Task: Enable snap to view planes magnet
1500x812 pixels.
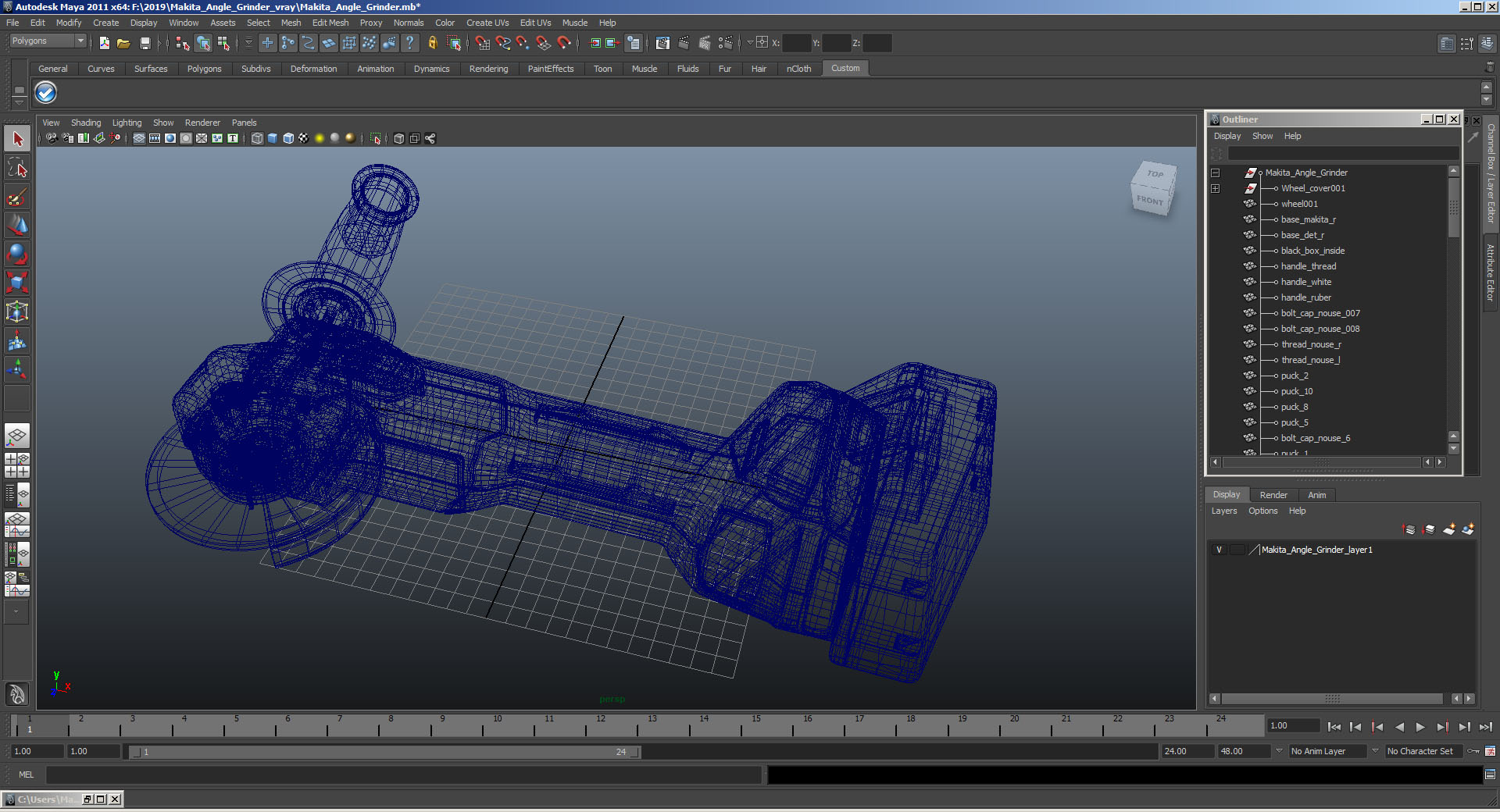Action: point(544,43)
